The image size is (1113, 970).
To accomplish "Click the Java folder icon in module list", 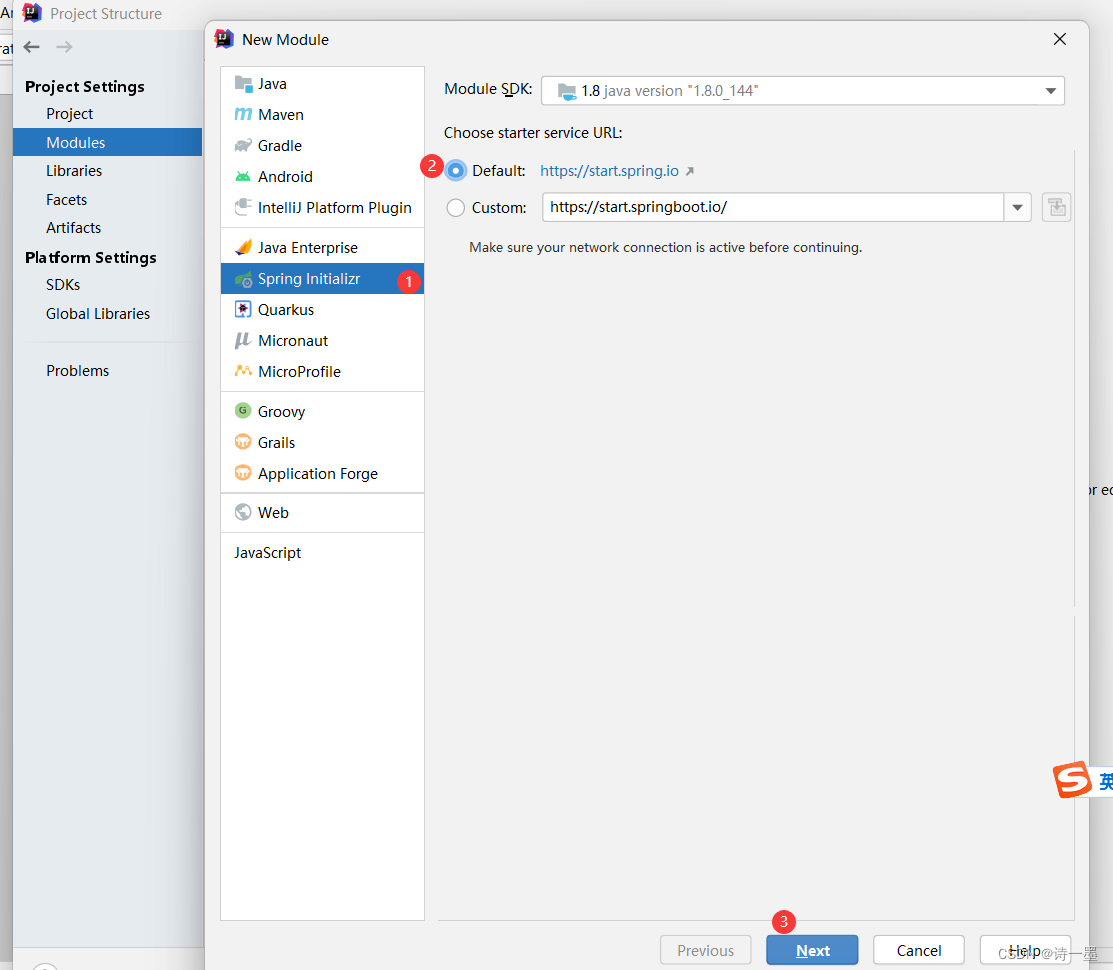I will click(243, 84).
